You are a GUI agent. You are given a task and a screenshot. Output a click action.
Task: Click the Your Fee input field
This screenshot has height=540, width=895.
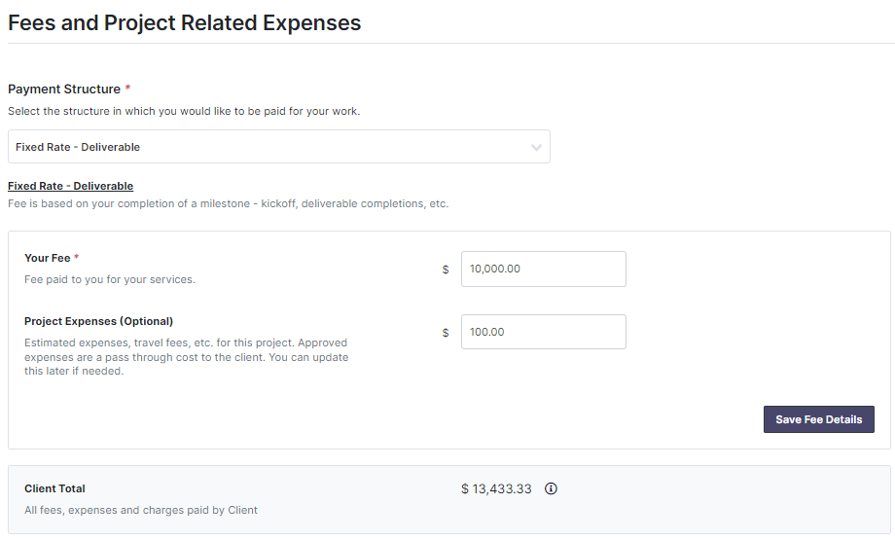pyautogui.click(x=543, y=269)
